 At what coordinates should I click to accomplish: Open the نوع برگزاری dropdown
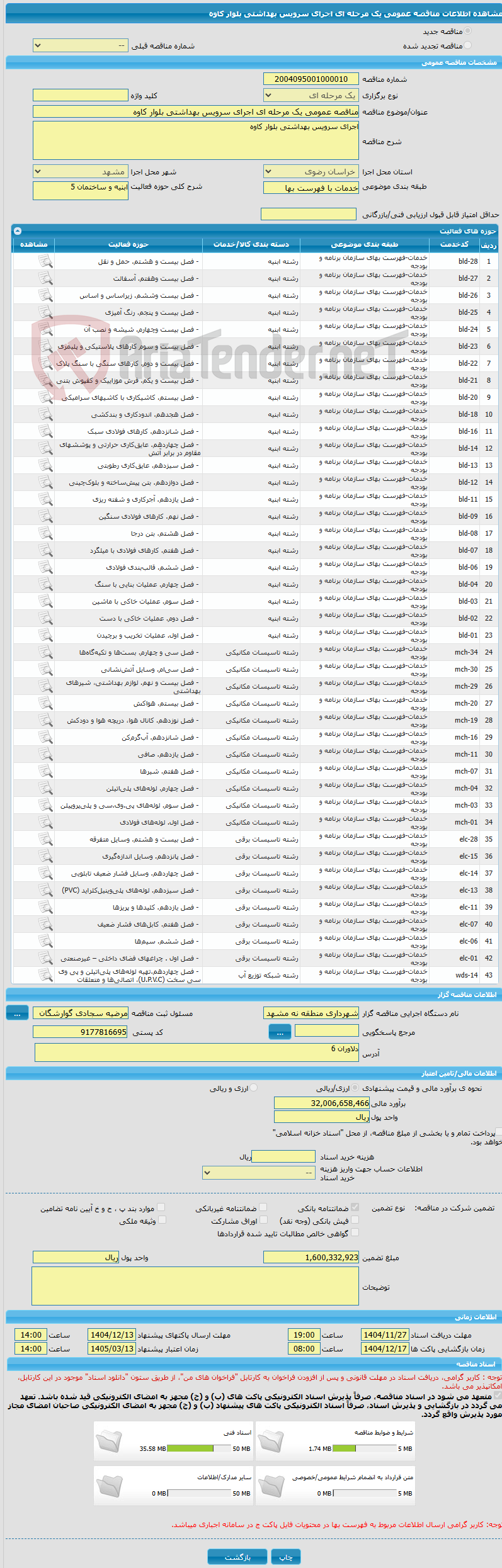point(311,96)
